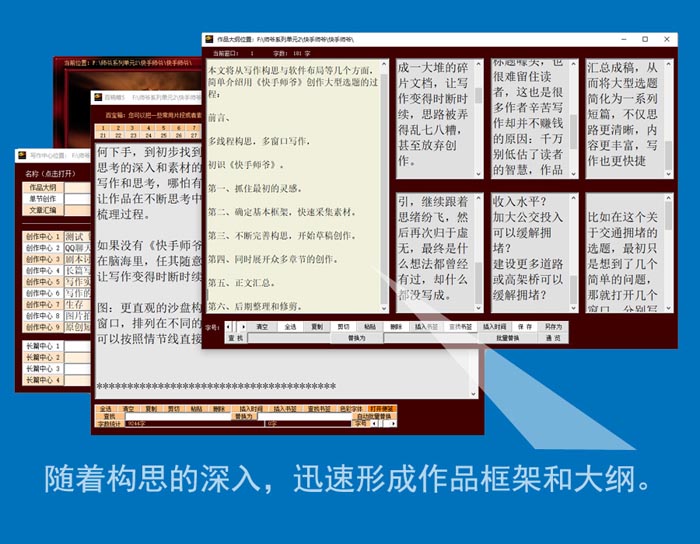Open 长篇中心 3 in the writing center list

point(43,369)
